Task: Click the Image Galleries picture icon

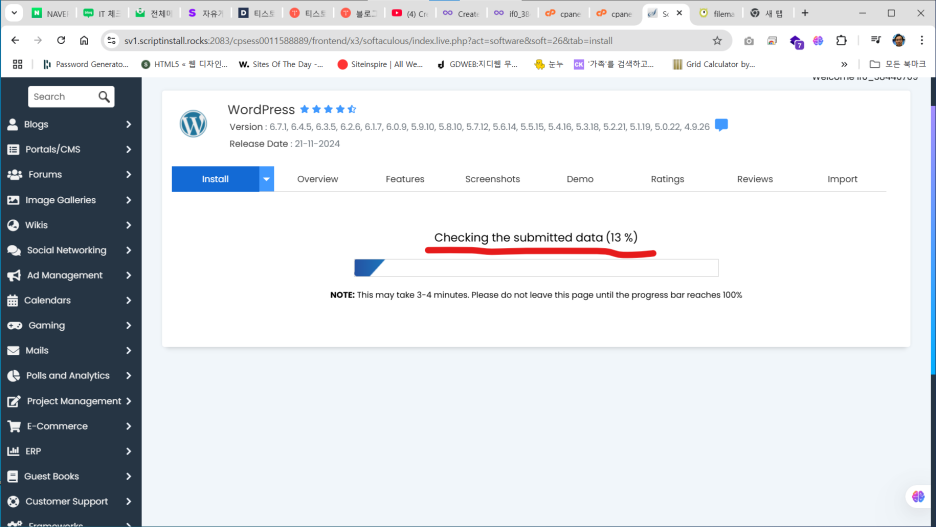Action: click(x=13, y=200)
